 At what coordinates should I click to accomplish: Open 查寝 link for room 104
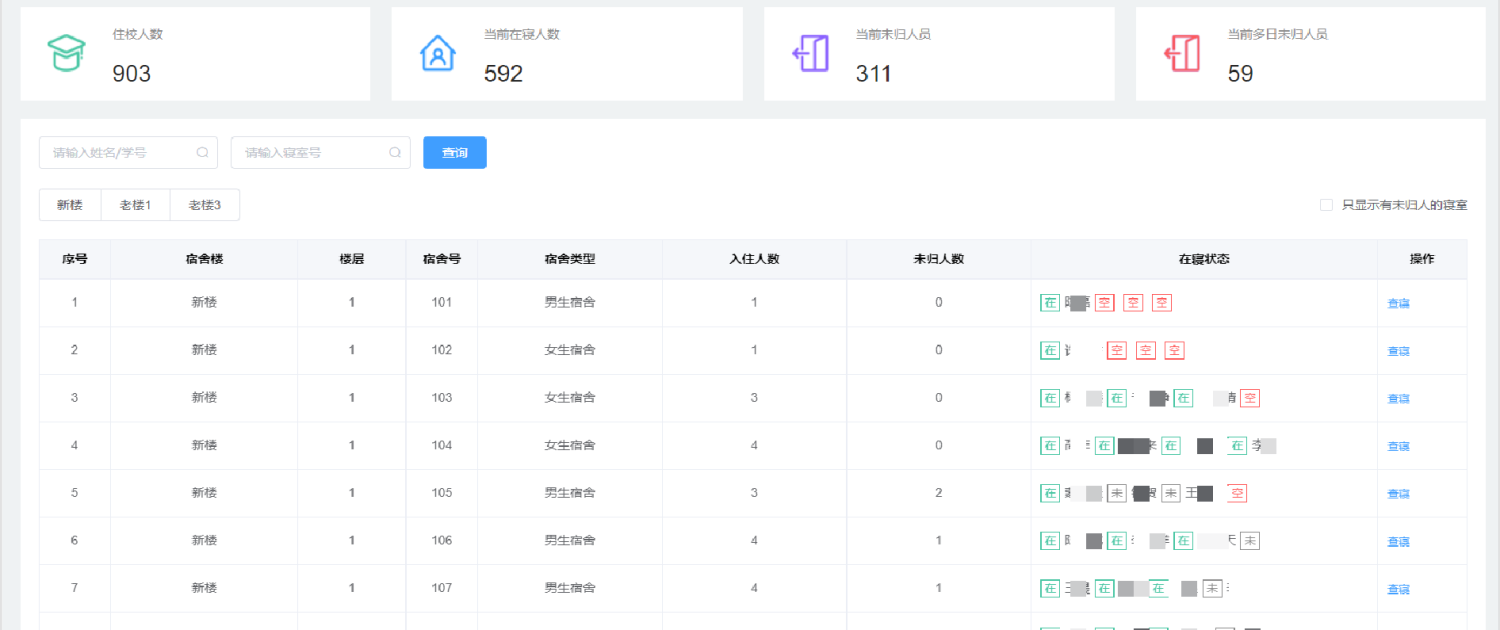click(1398, 446)
